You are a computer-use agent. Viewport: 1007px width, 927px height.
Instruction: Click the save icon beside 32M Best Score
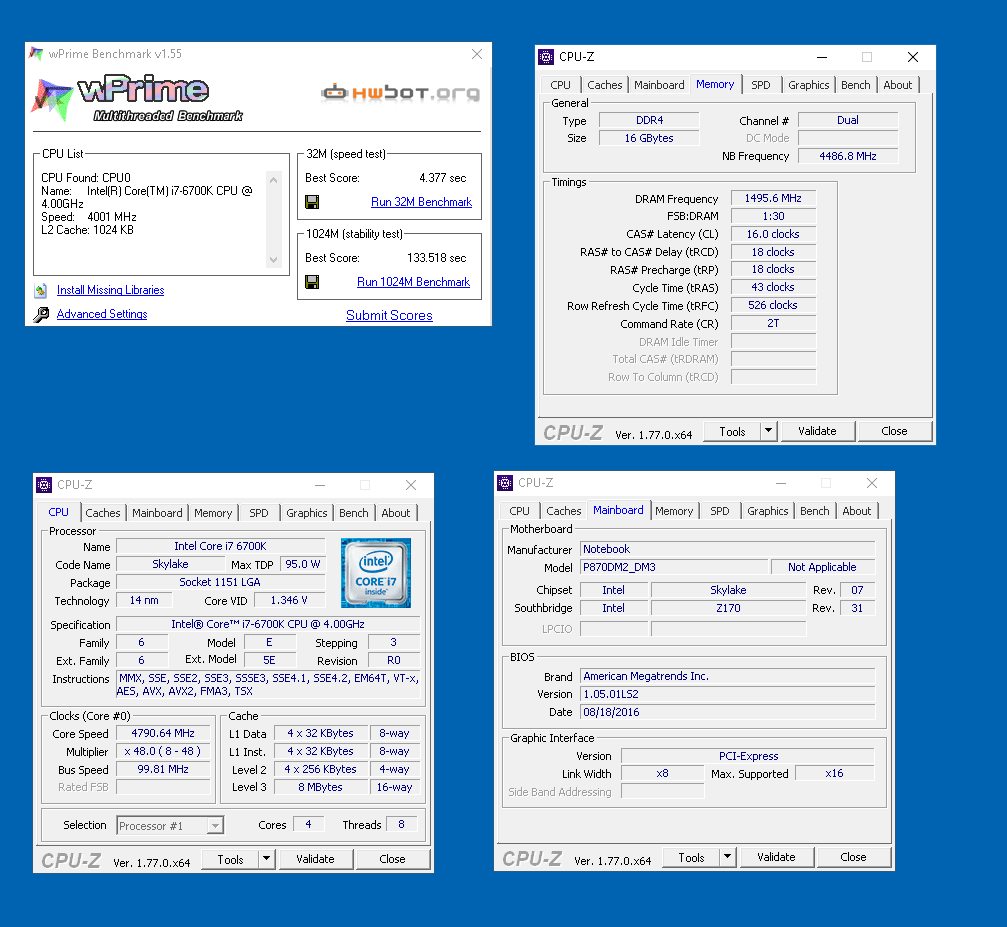tap(312, 202)
